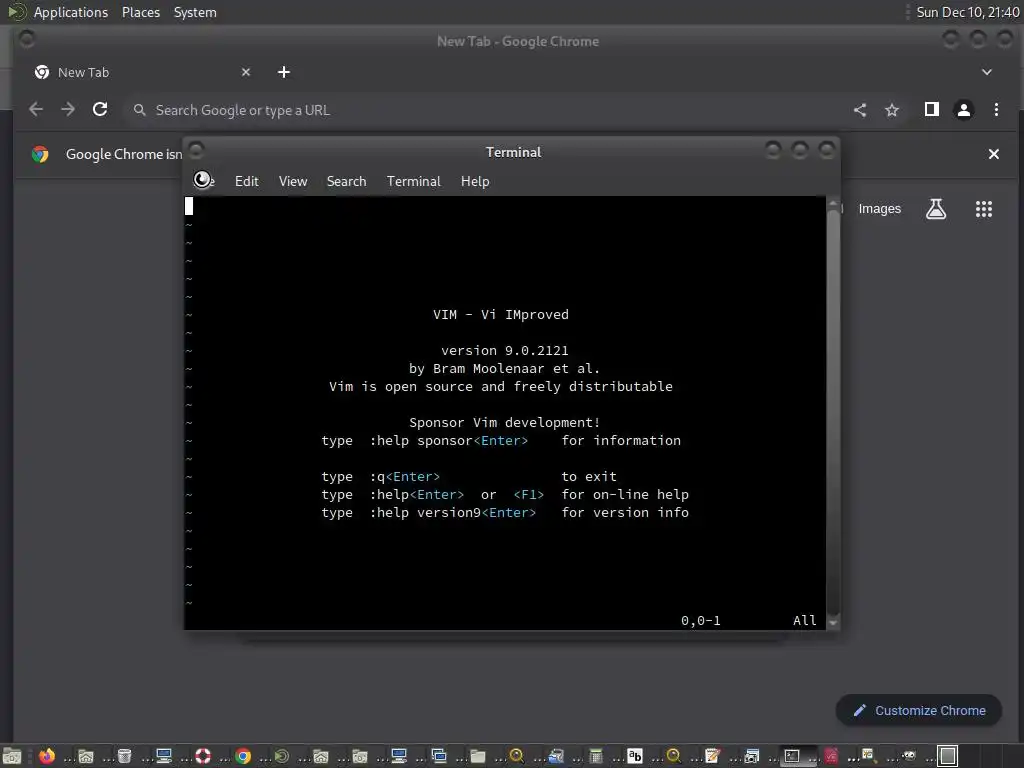The height and width of the screenshot is (768, 1024).
Task: Click the clock showing Sun Dec 10, 21:40
Action: tap(967, 12)
